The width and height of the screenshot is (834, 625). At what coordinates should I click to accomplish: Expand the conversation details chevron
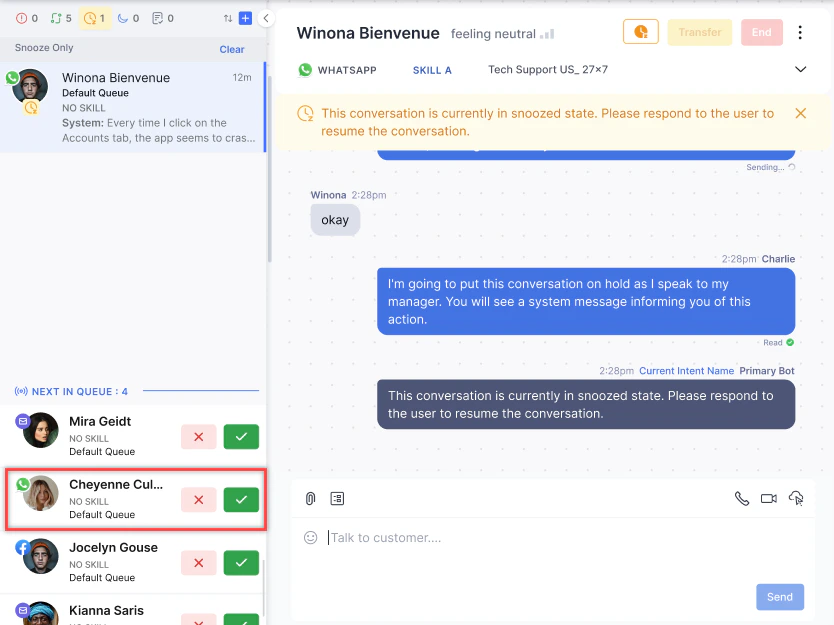(800, 70)
